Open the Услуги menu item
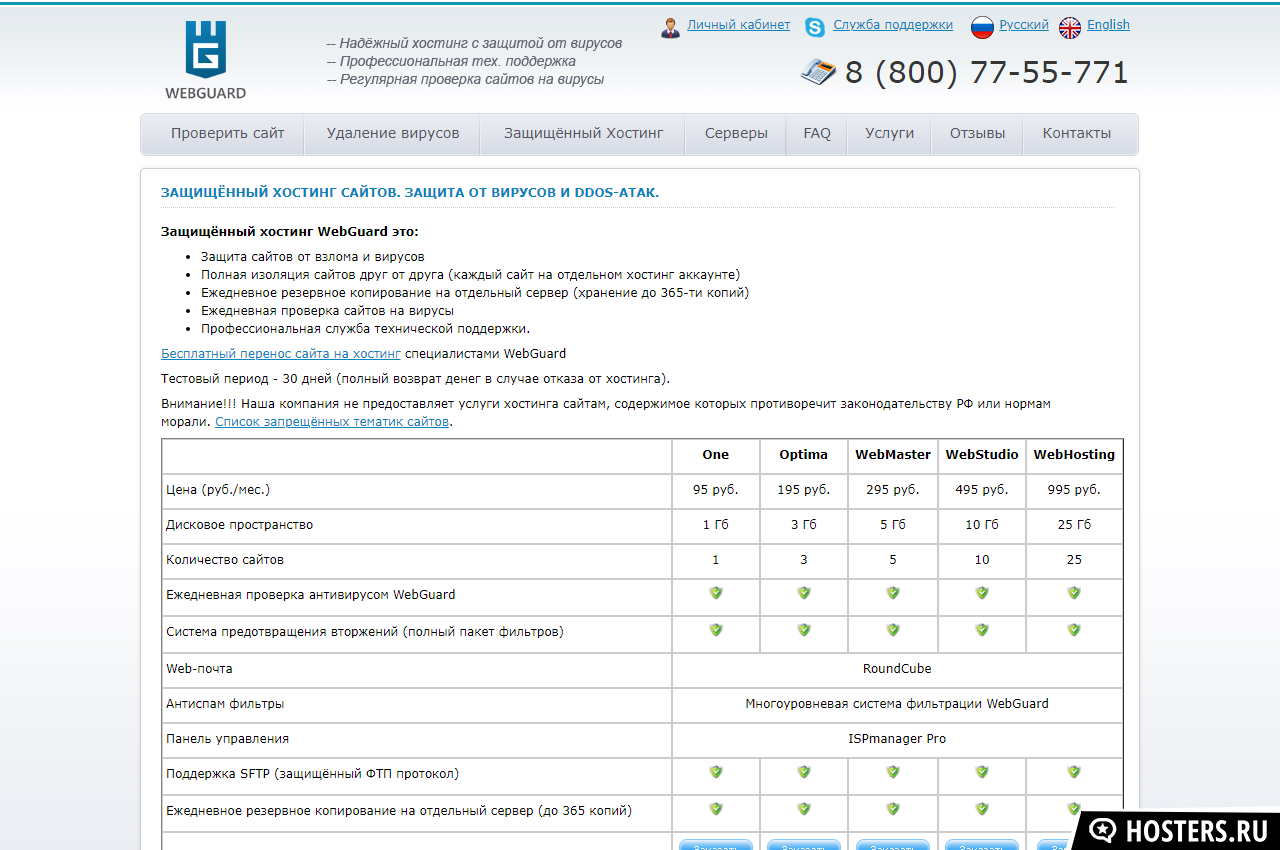The width and height of the screenshot is (1280, 850). coord(890,134)
